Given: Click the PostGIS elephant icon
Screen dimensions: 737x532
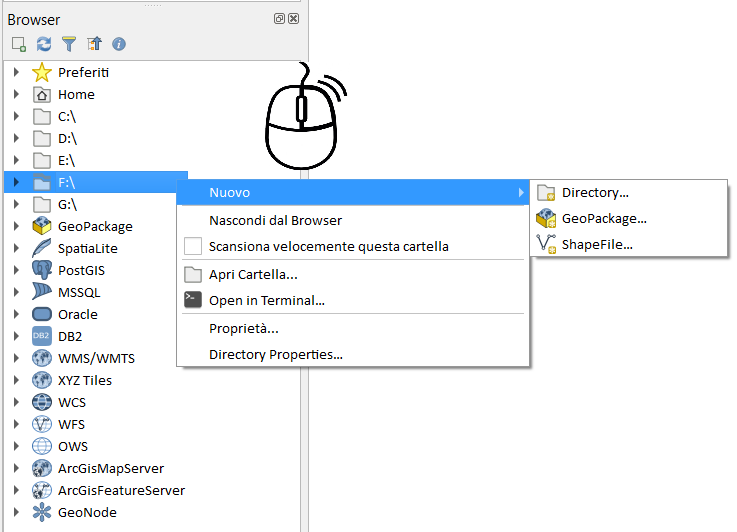Looking at the screenshot, I should tap(41, 270).
